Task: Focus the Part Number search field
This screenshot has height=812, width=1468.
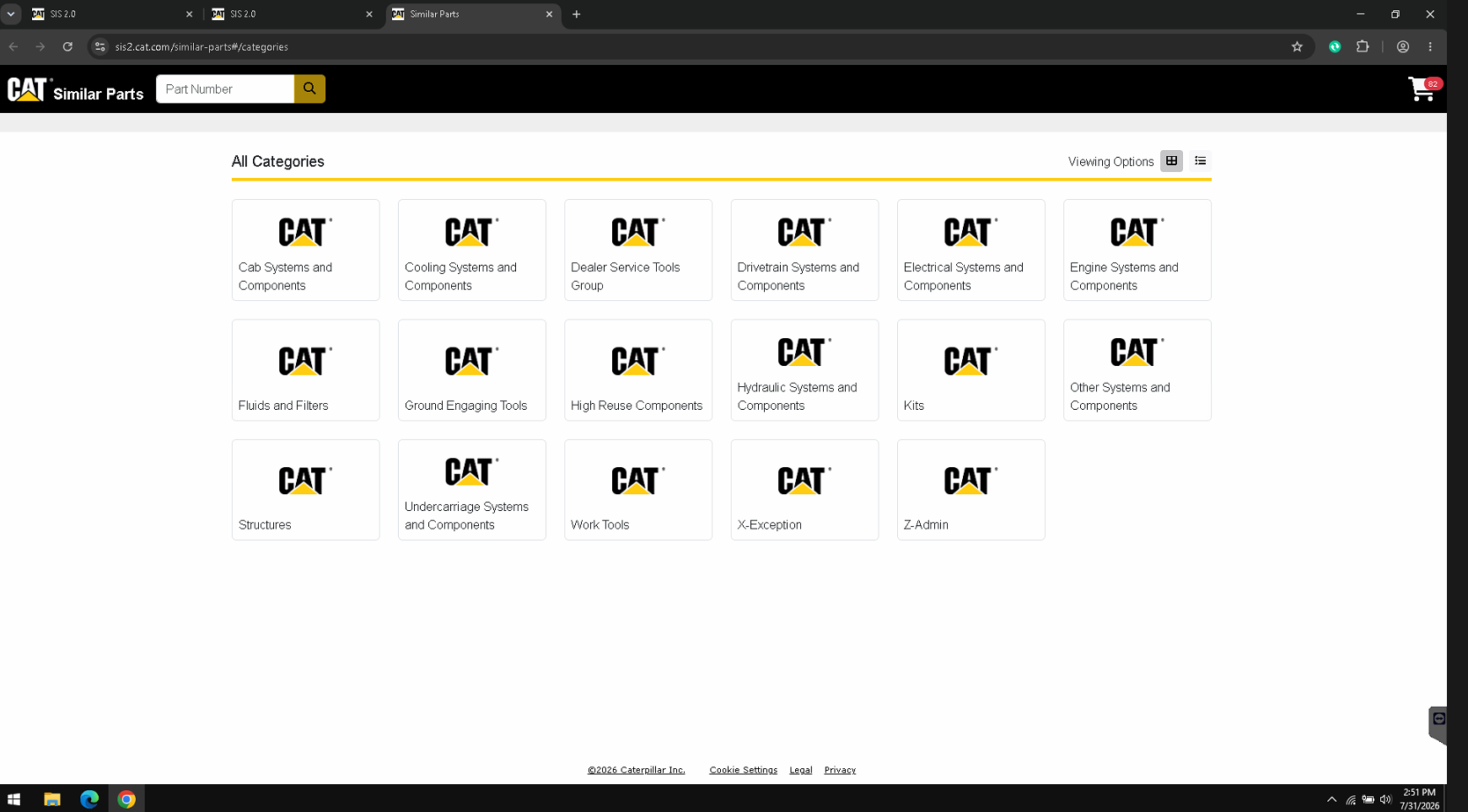Action: click(225, 89)
